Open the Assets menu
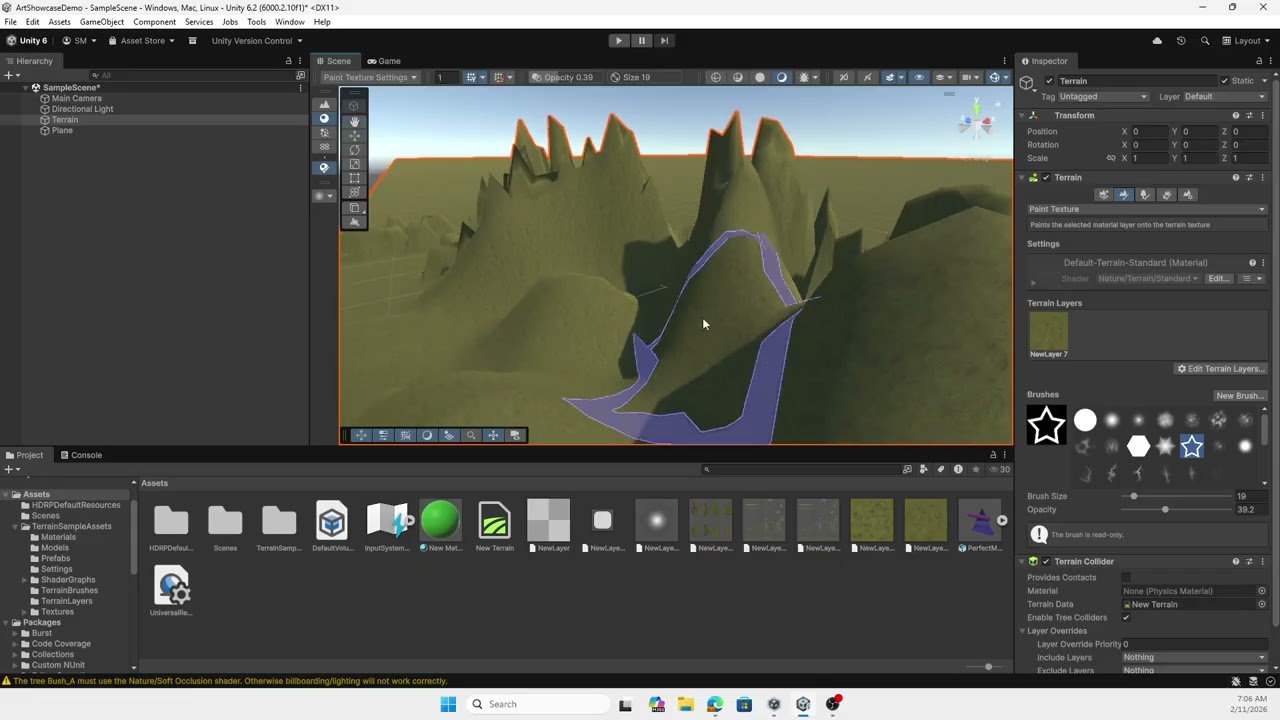This screenshot has width=1280, height=720. [x=60, y=22]
